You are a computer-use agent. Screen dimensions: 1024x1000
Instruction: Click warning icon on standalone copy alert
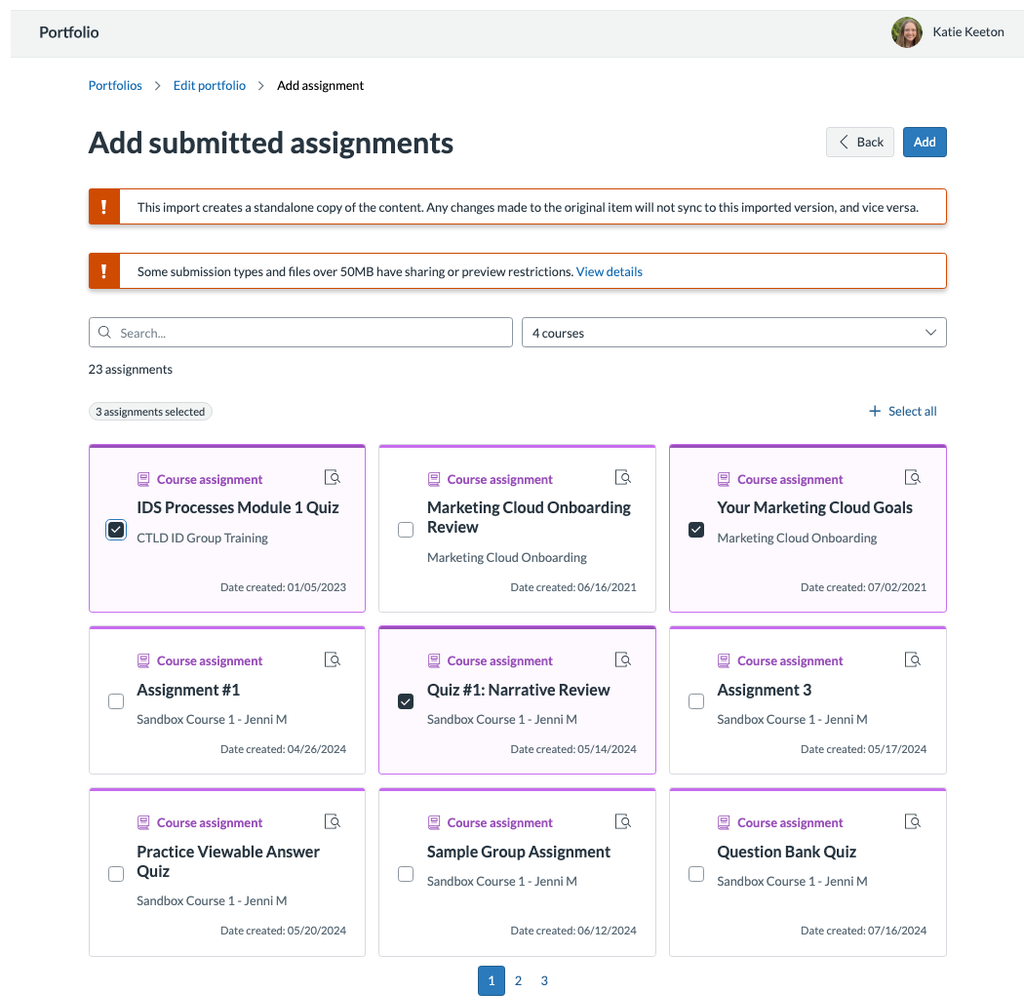click(x=104, y=206)
